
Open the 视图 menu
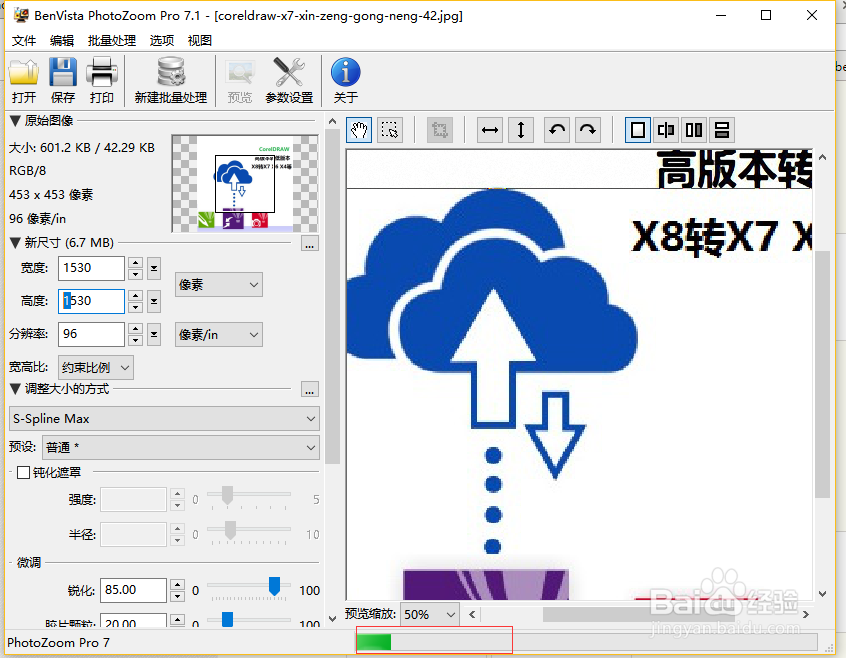click(200, 40)
